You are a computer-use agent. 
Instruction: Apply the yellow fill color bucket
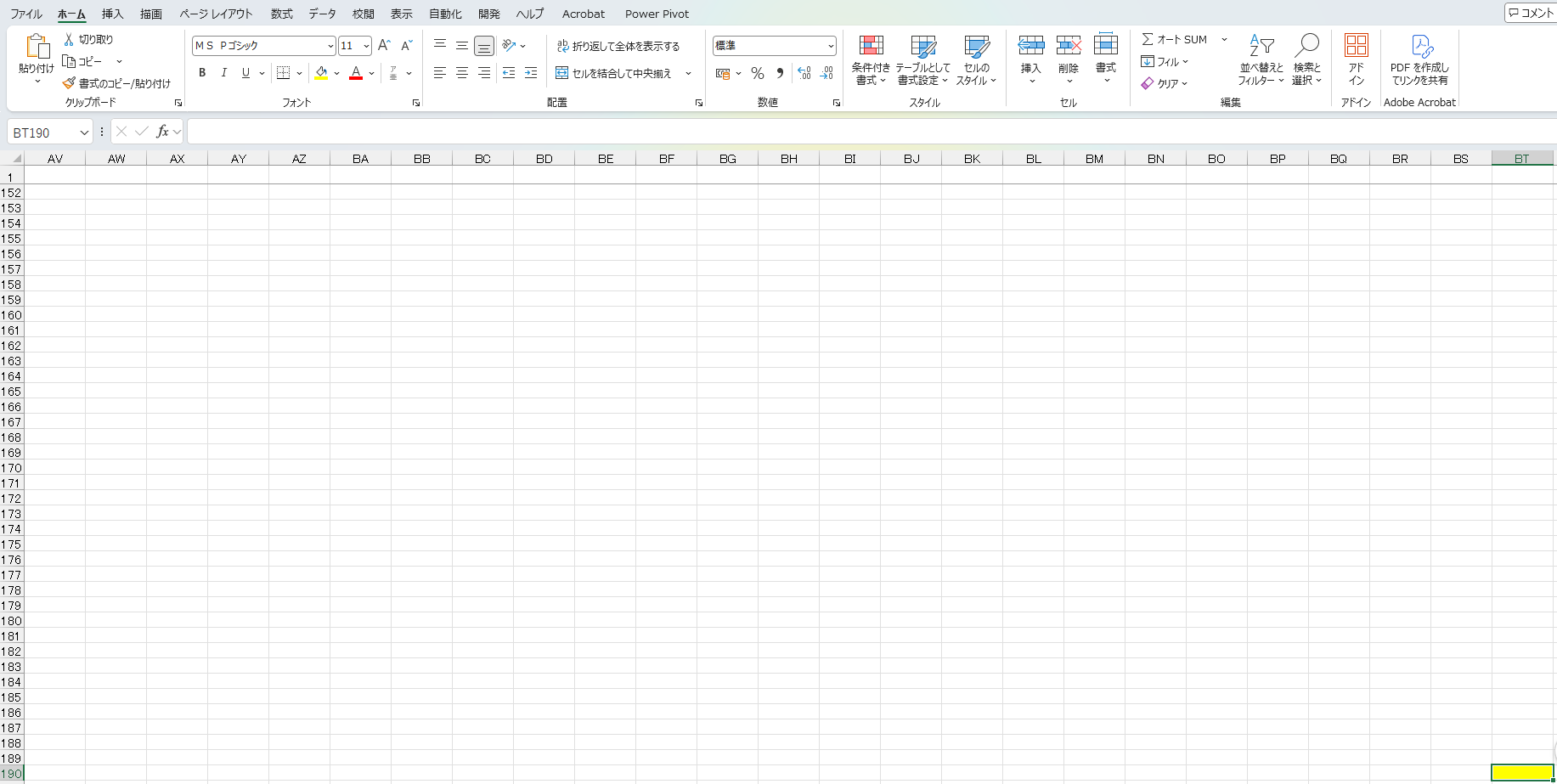click(321, 73)
